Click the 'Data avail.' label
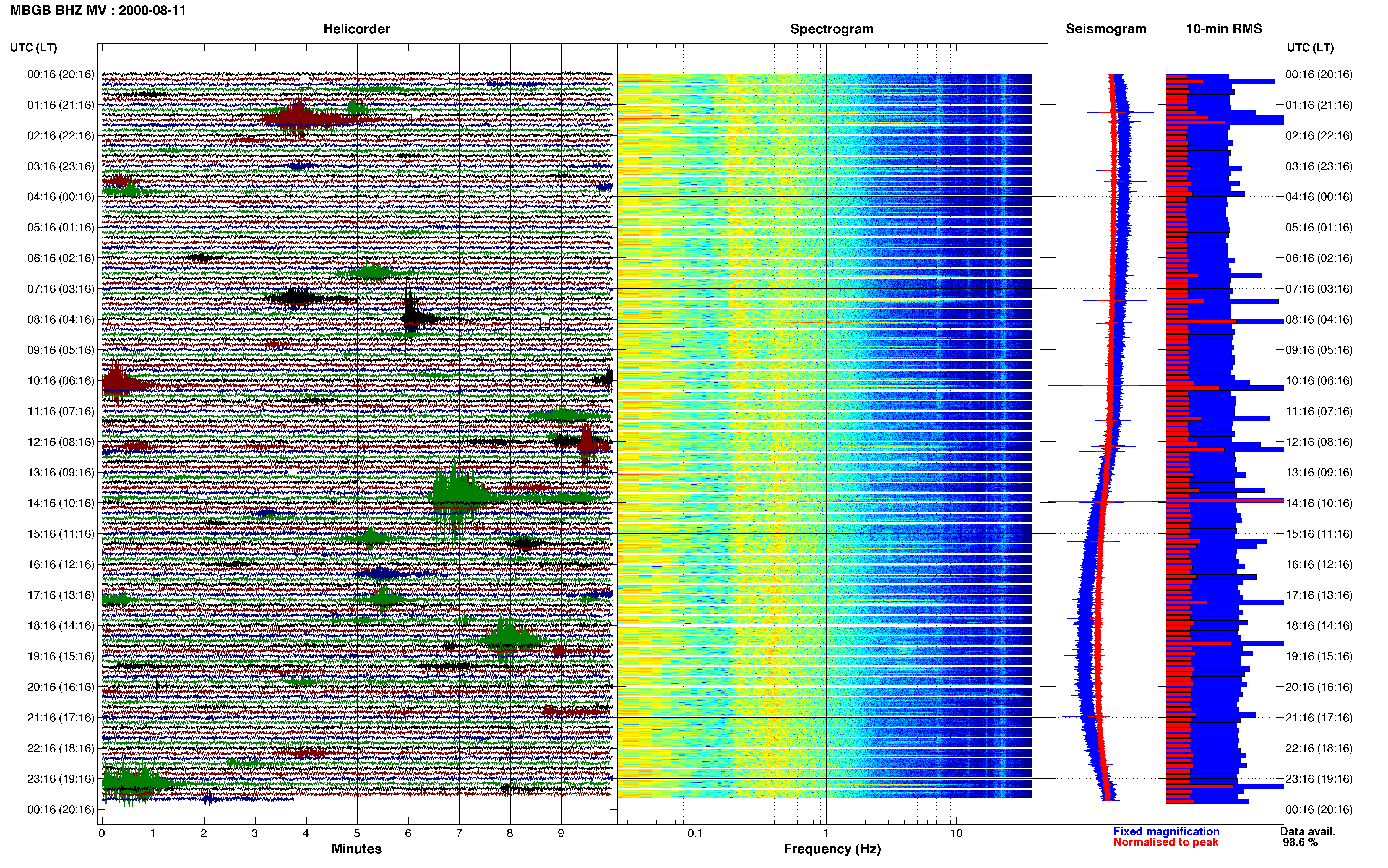 (1308, 831)
